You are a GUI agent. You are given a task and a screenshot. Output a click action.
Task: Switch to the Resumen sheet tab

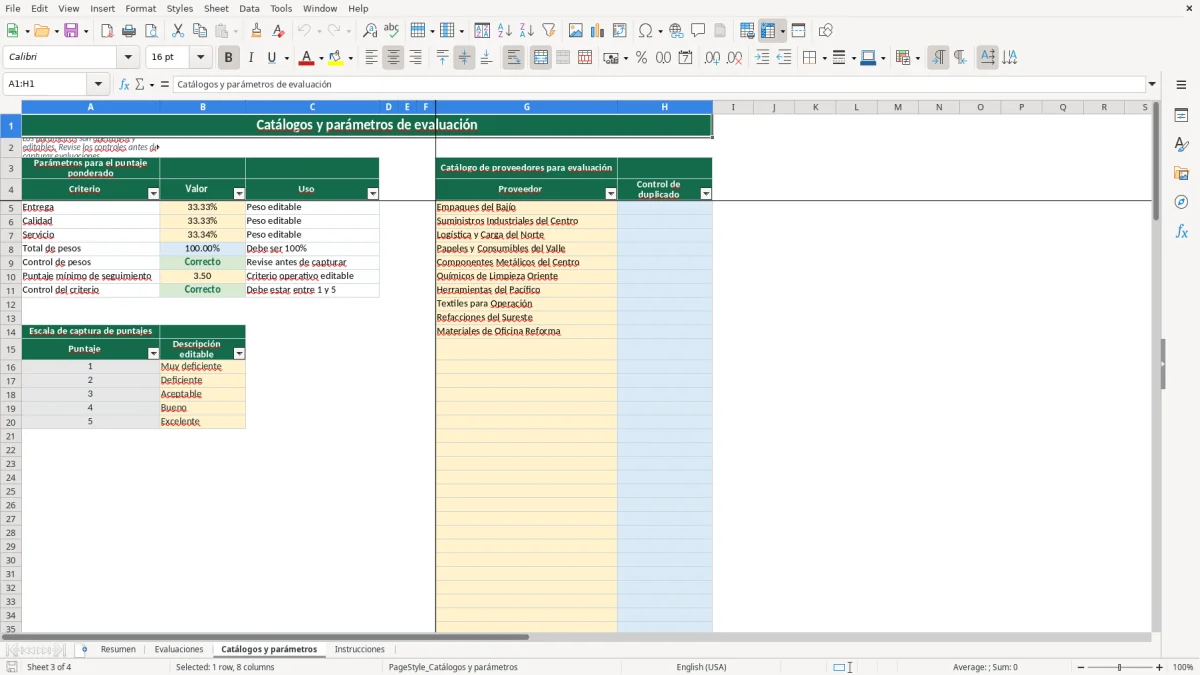tap(118, 649)
